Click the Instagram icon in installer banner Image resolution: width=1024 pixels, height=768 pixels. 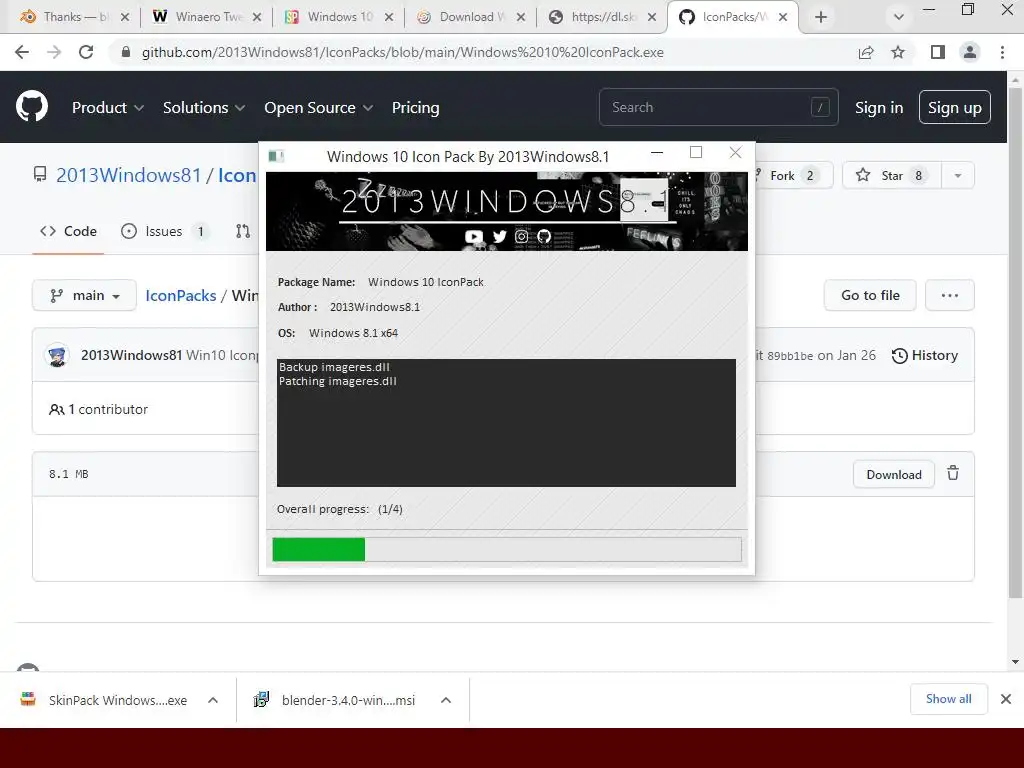521,236
